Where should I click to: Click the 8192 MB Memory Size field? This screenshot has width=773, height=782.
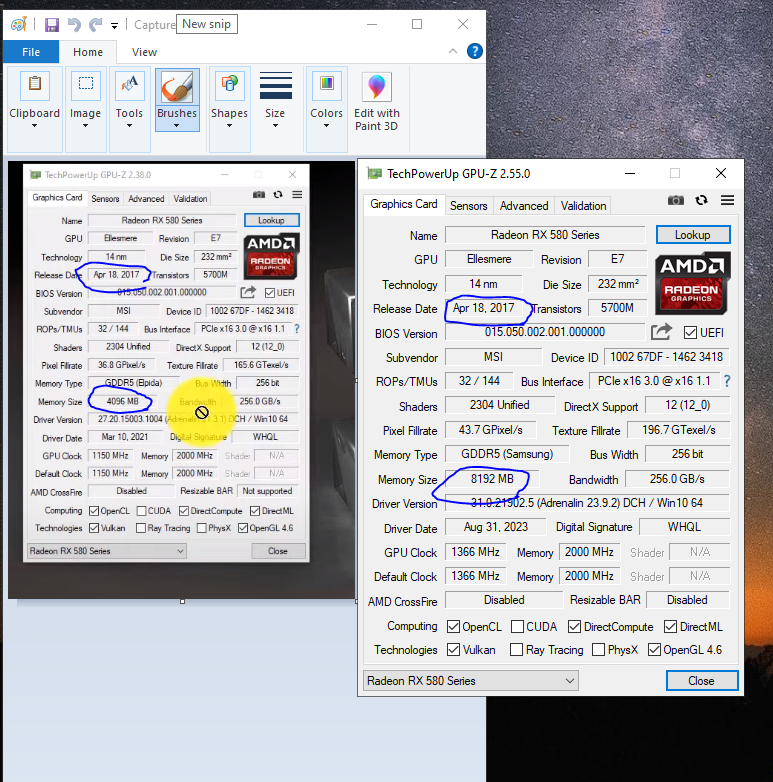click(492, 479)
